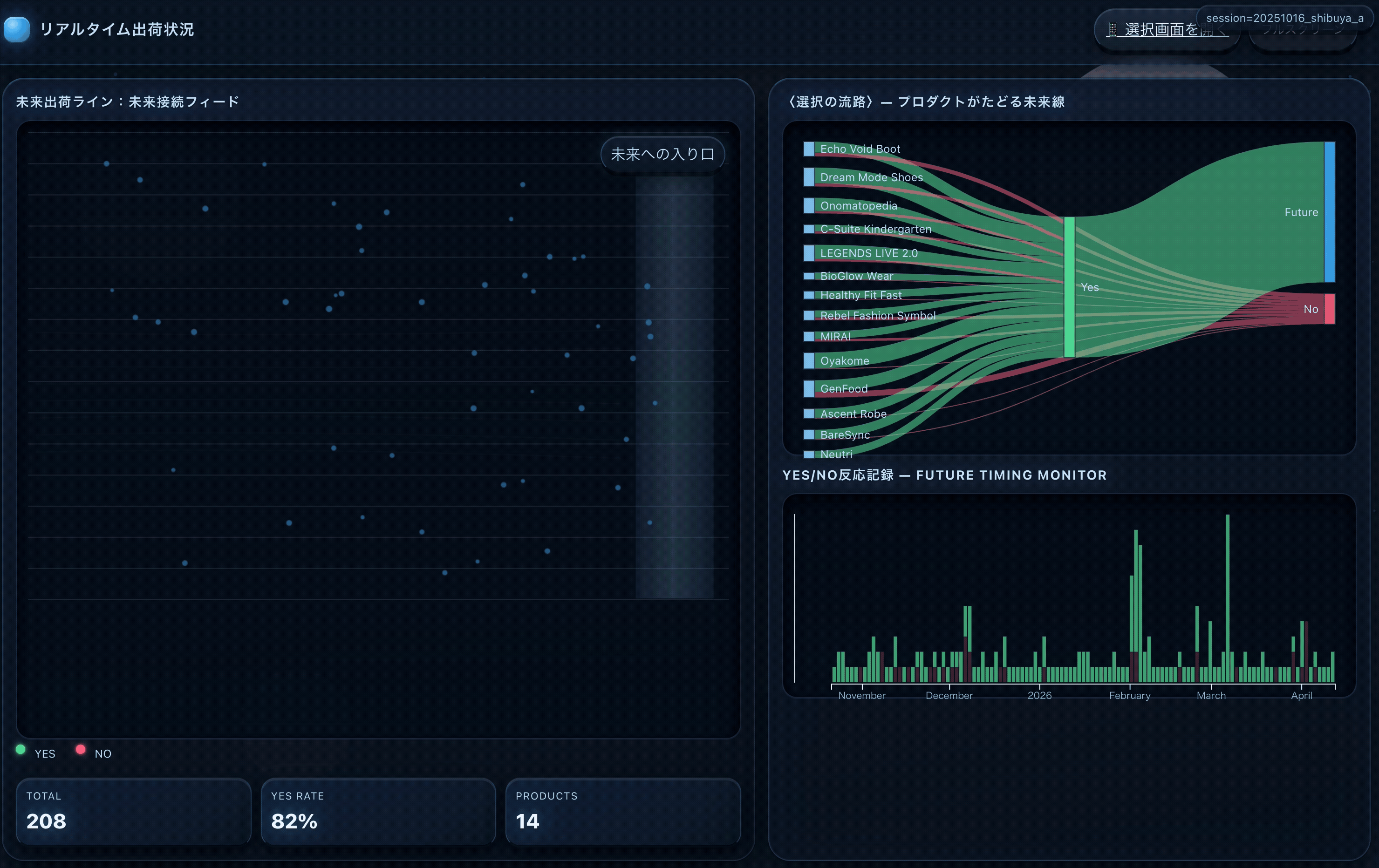Click the red No sankey node bar
Screen dimensions: 1379x868
click(1329, 309)
